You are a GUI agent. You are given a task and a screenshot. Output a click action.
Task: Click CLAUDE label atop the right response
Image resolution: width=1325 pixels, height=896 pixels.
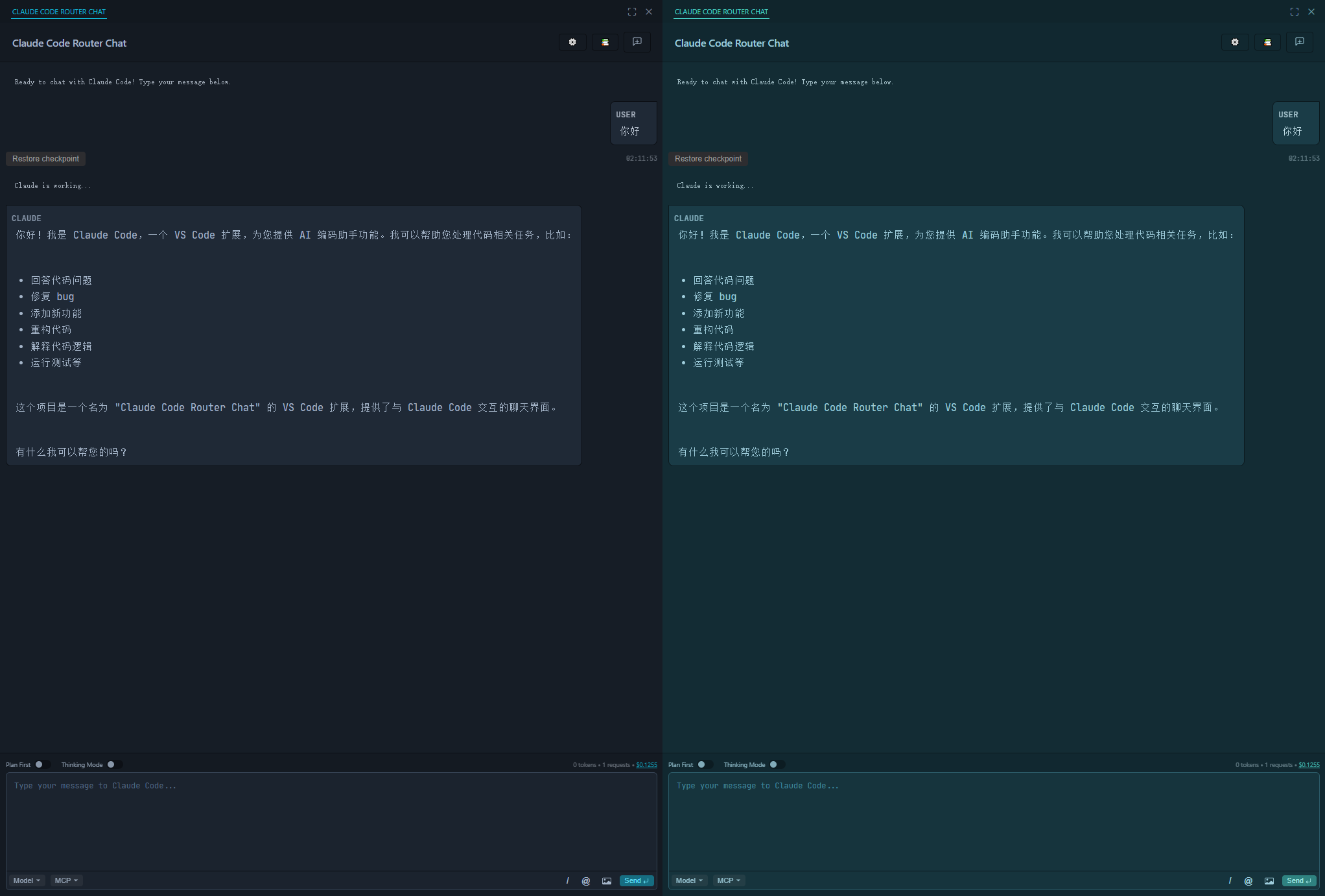689,218
